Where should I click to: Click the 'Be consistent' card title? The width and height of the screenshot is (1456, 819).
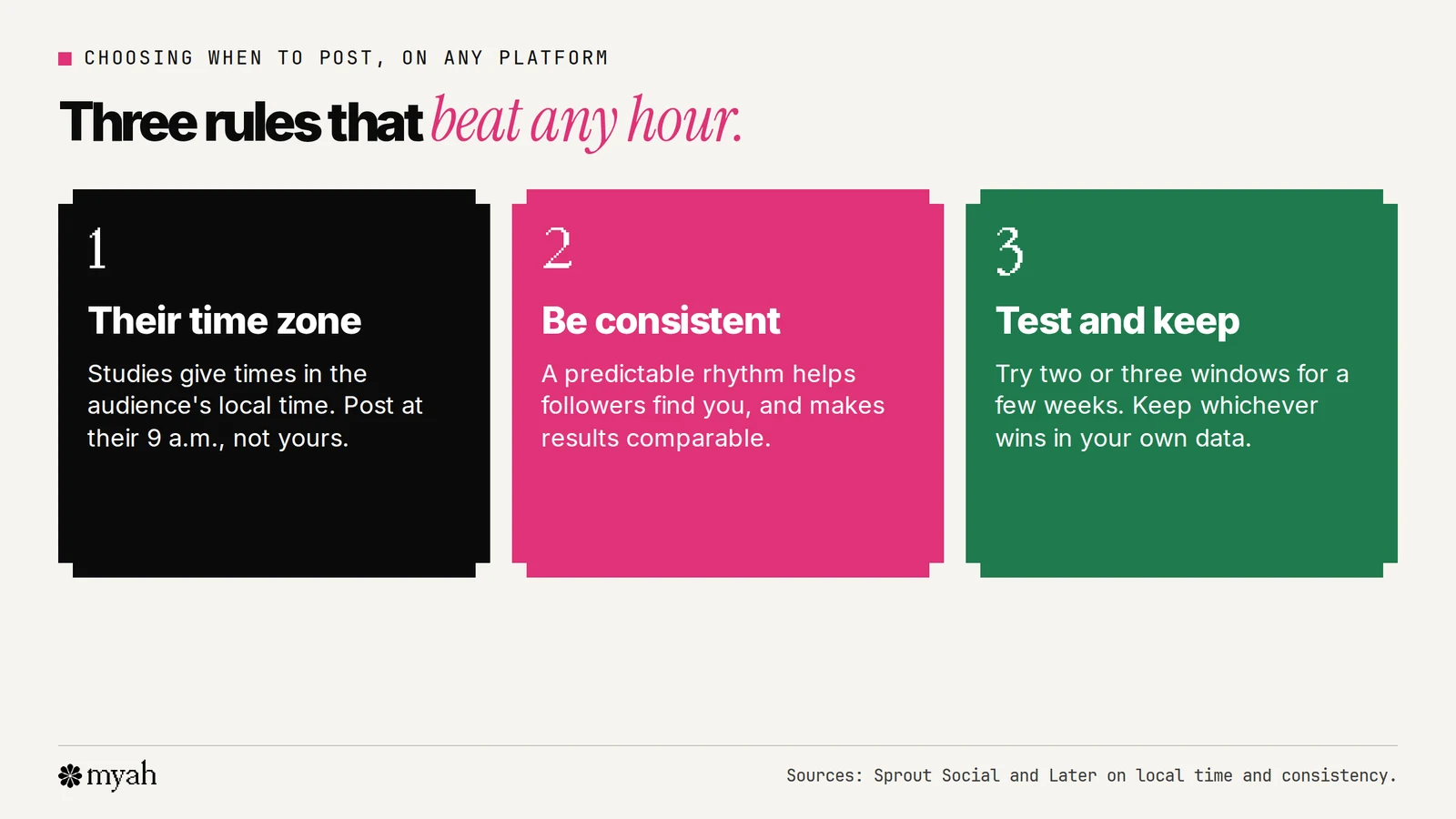coord(661,320)
